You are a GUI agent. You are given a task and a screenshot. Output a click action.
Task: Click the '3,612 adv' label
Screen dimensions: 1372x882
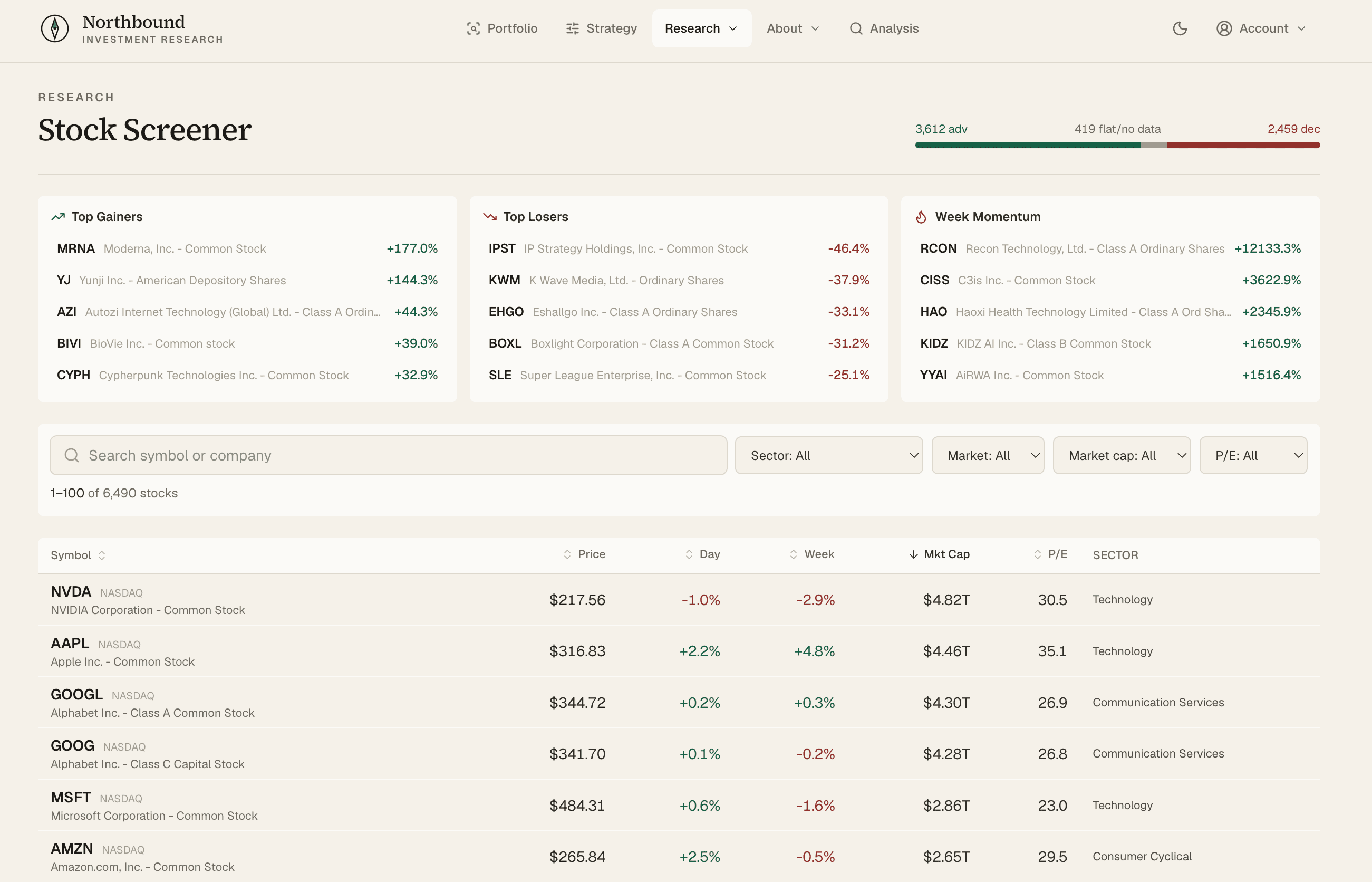pos(941,129)
